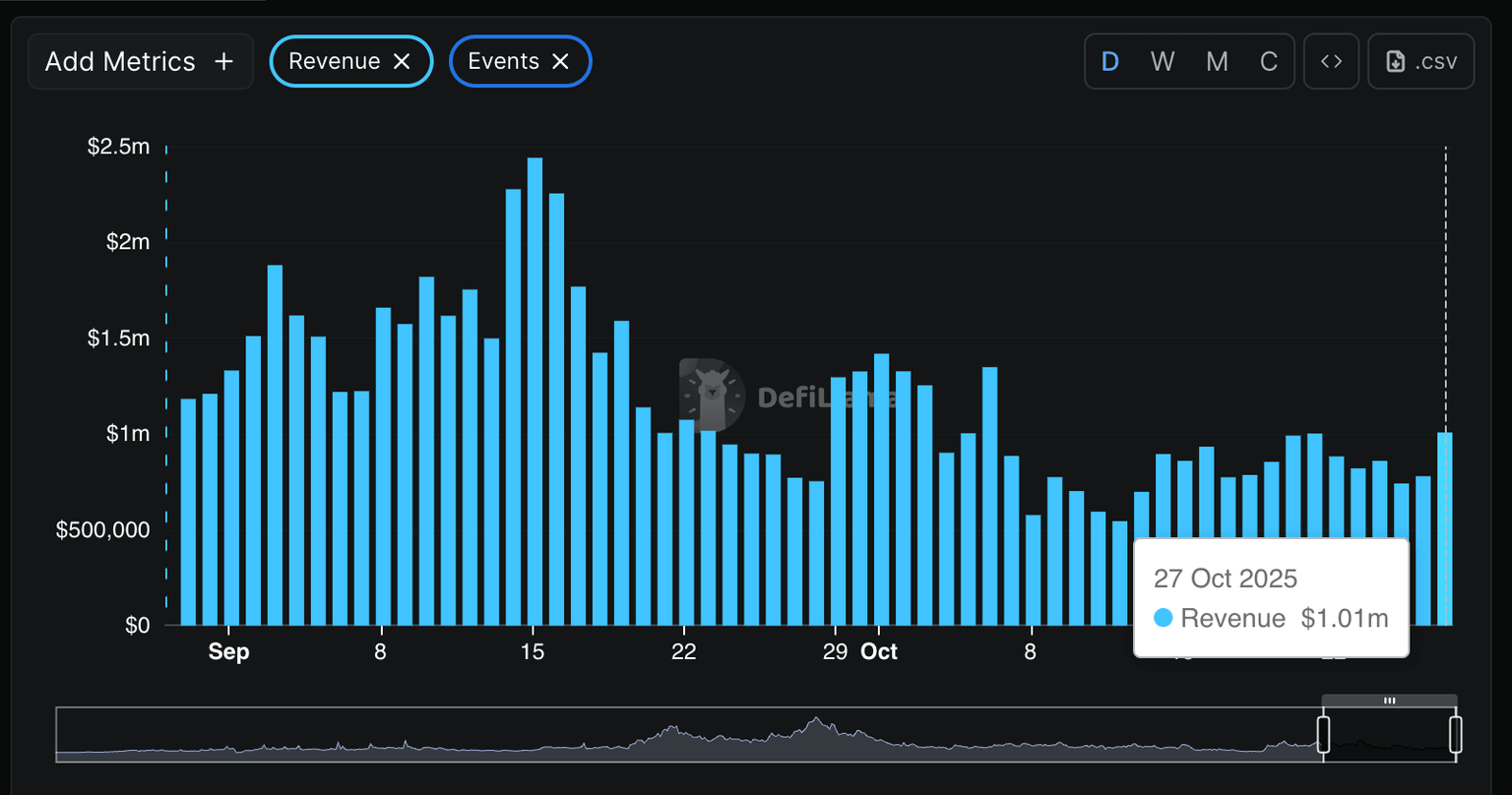Click the plus icon in Add Metrics

coord(224,62)
